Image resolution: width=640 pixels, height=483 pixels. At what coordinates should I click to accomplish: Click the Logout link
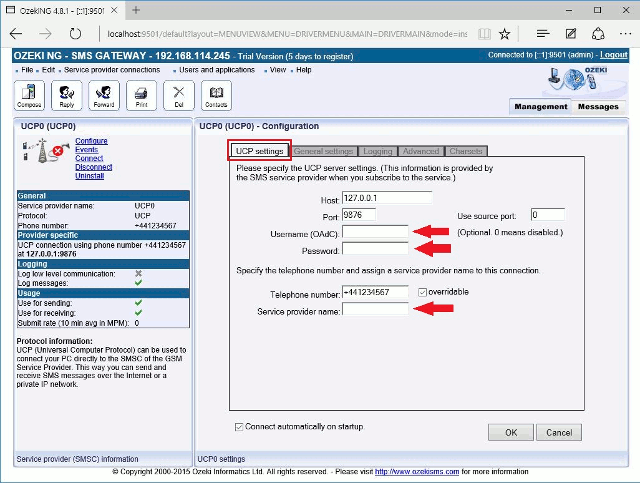(614, 55)
